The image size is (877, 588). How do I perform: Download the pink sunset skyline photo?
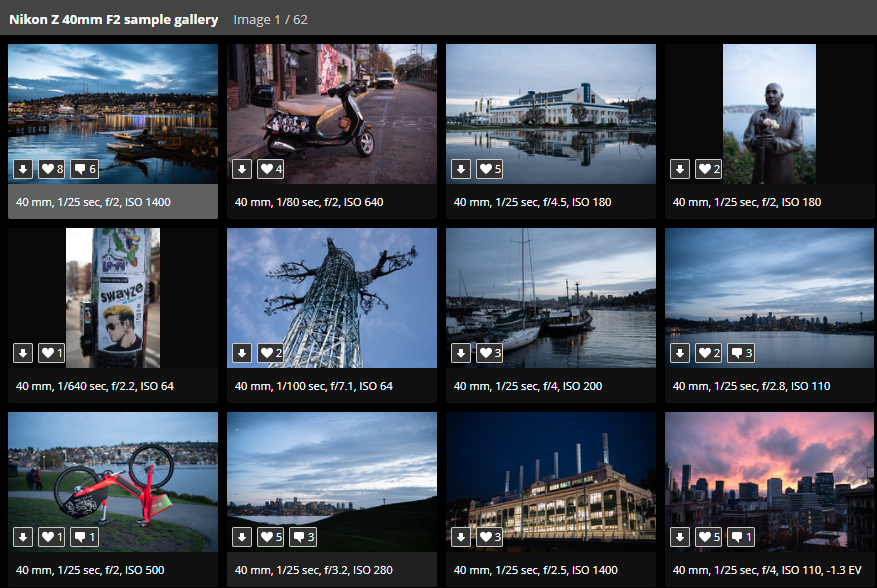tap(680, 537)
